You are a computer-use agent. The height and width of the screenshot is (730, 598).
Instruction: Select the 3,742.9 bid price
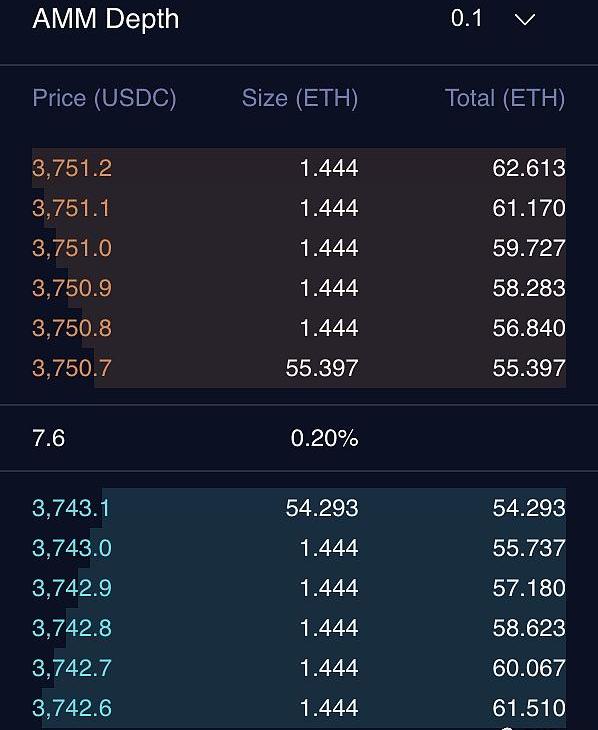(x=72, y=588)
